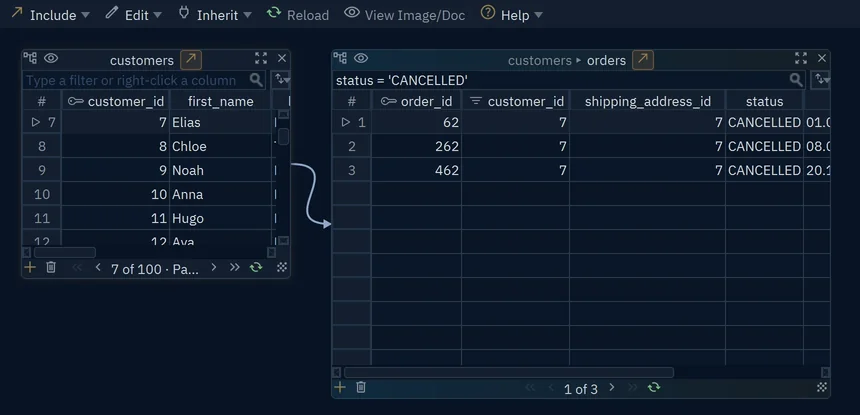Click the Reload toolbar button
The width and height of the screenshot is (860, 415).
[x=298, y=15]
